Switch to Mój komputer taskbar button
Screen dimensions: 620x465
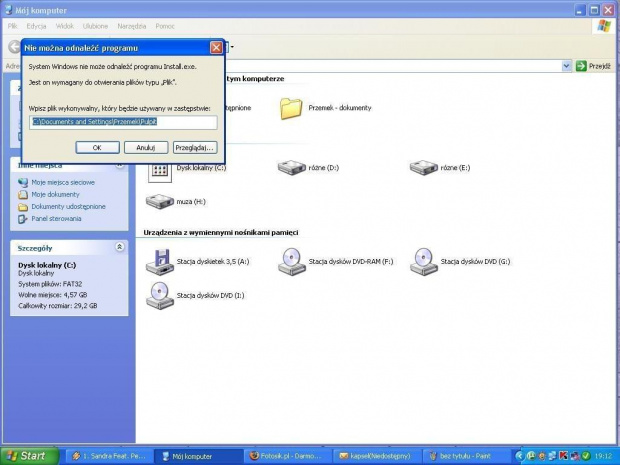pyautogui.click(x=198, y=456)
